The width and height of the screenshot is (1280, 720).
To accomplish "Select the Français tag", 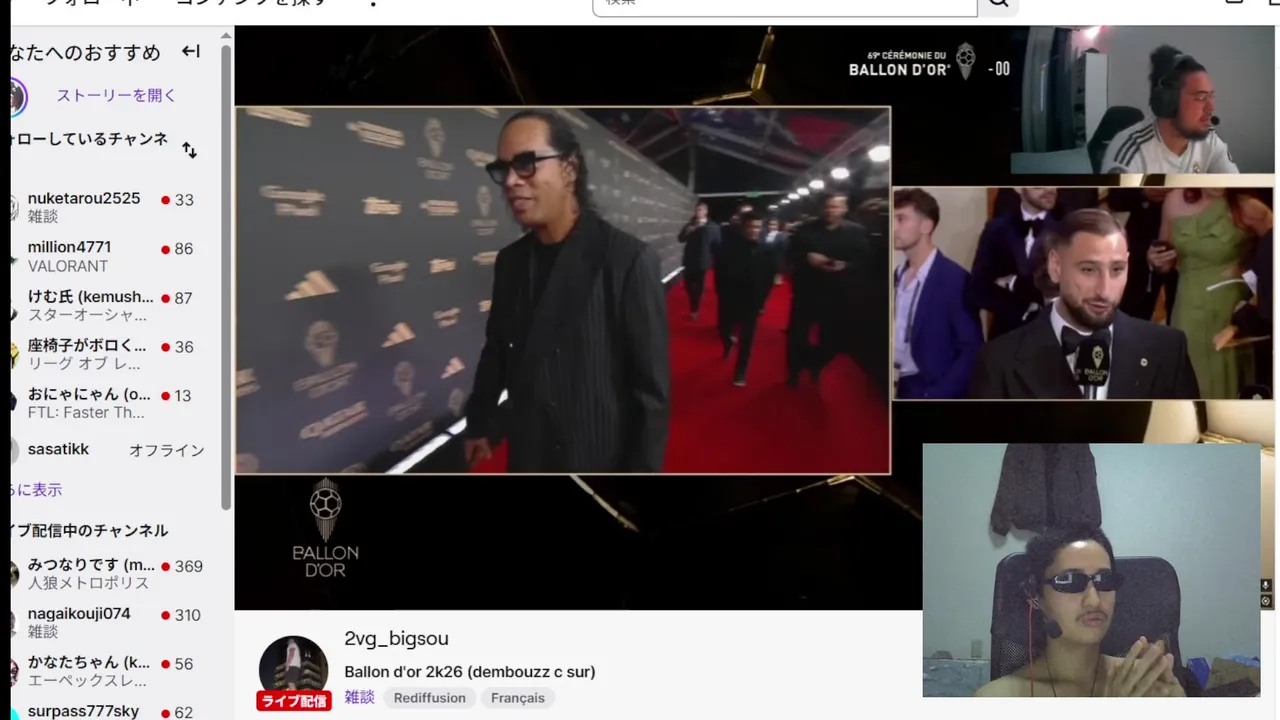I will click(x=518, y=698).
